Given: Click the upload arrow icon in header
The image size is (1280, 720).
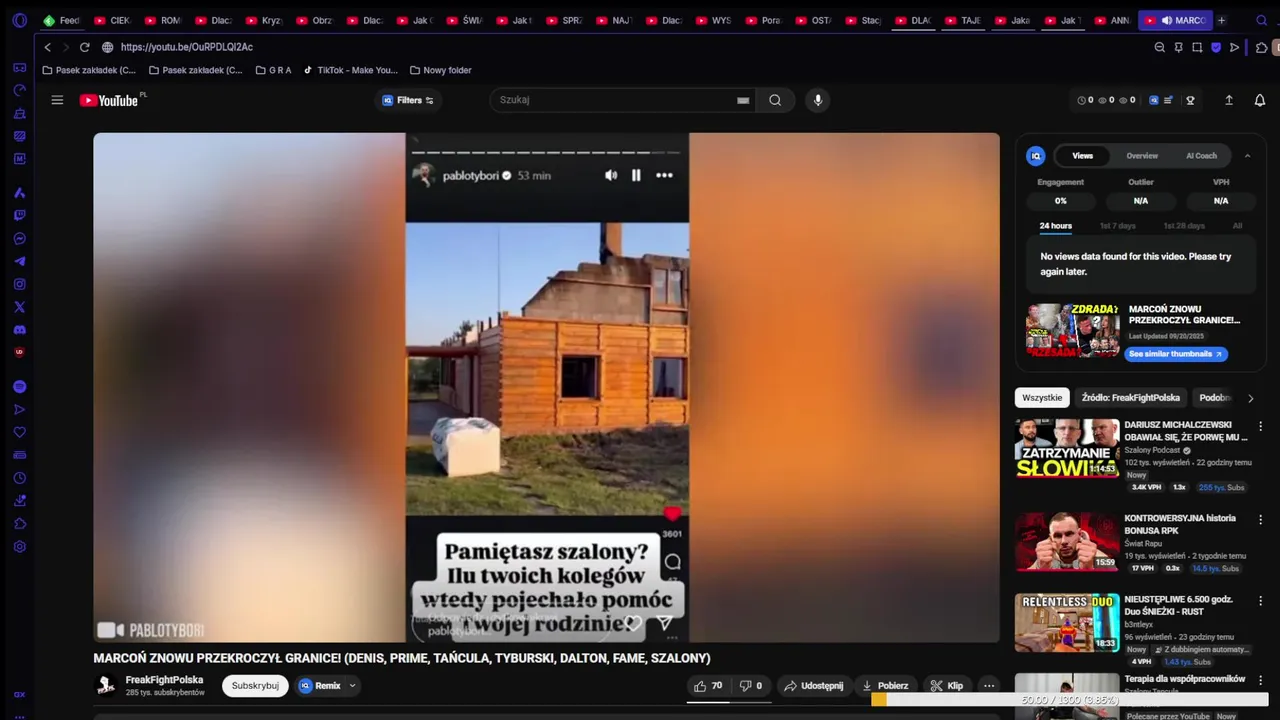Looking at the screenshot, I should tap(1229, 100).
